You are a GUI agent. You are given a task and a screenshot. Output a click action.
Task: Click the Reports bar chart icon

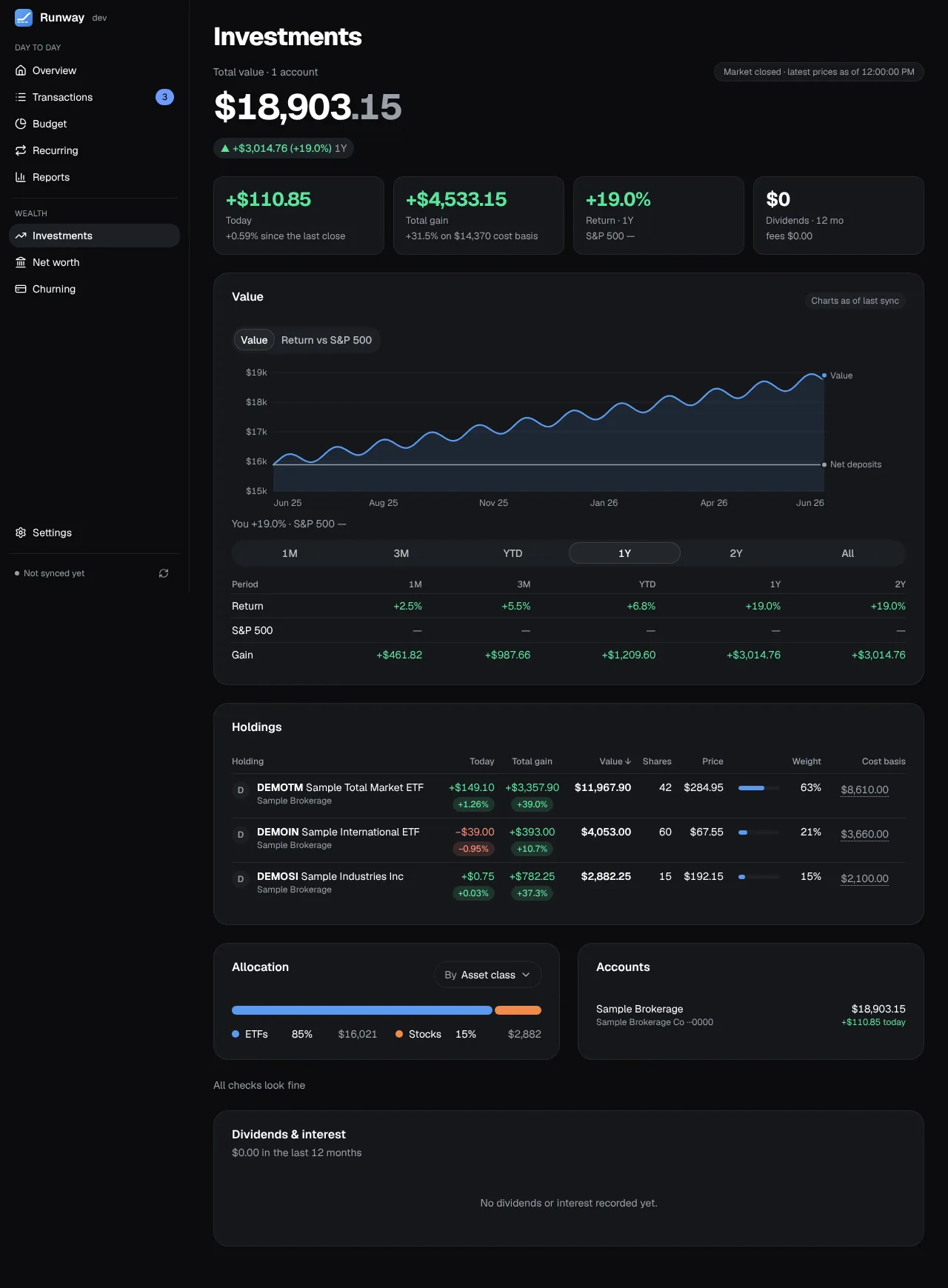point(21,177)
